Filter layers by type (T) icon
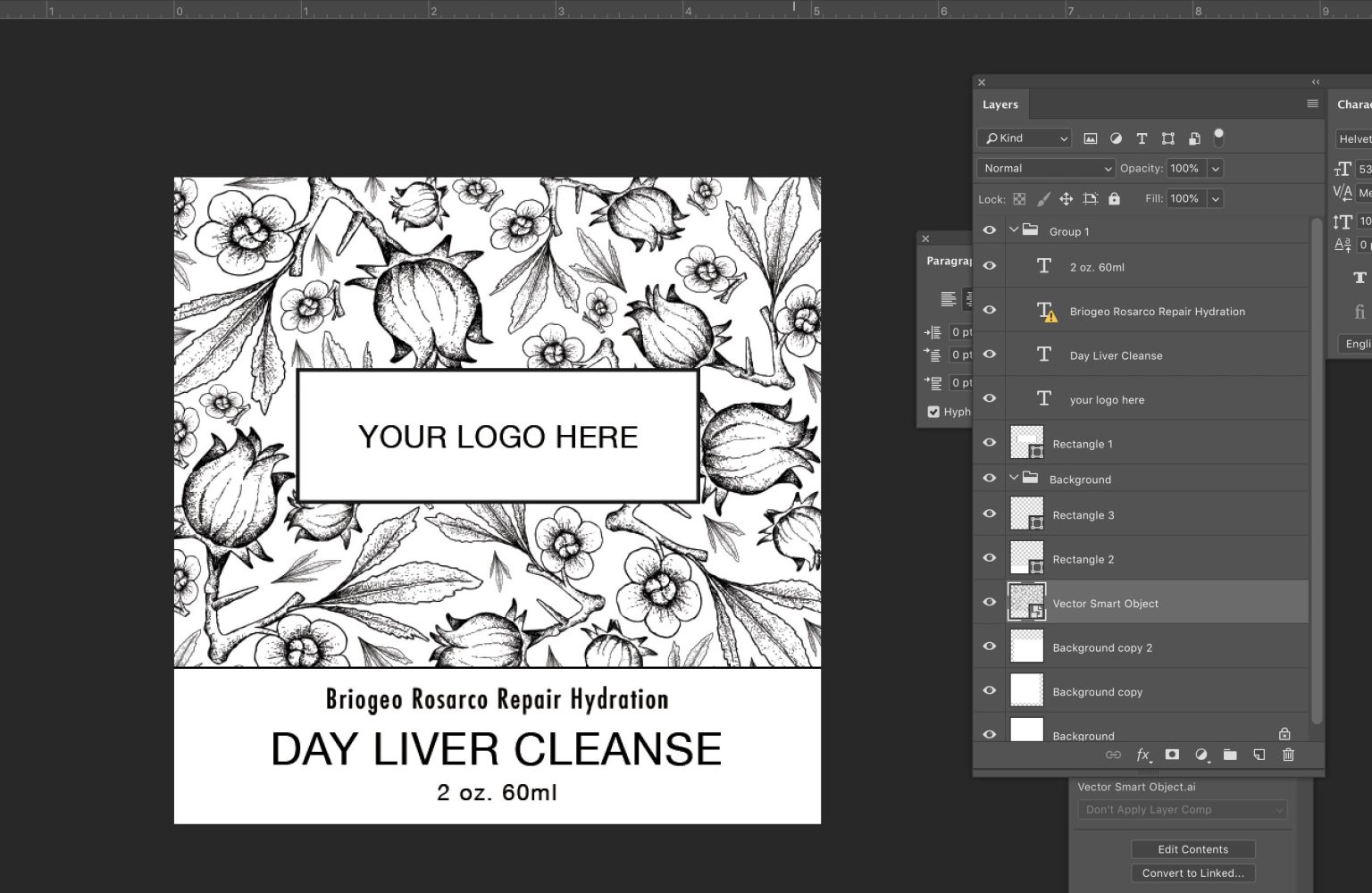The width and height of the screenshot is (1372, 893). click(x=1142, y=138)
